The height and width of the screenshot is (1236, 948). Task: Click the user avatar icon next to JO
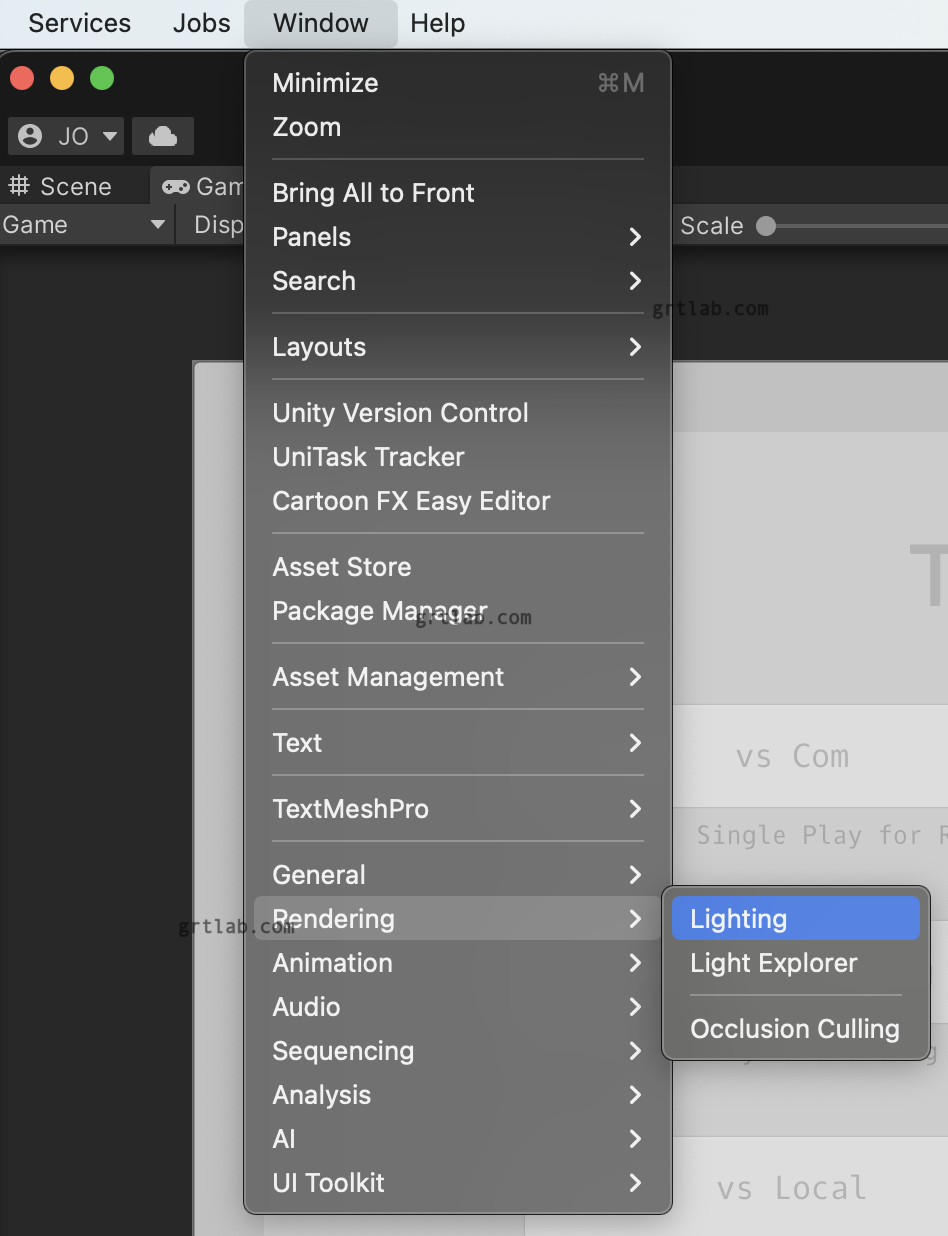click(x=29, y=135)
